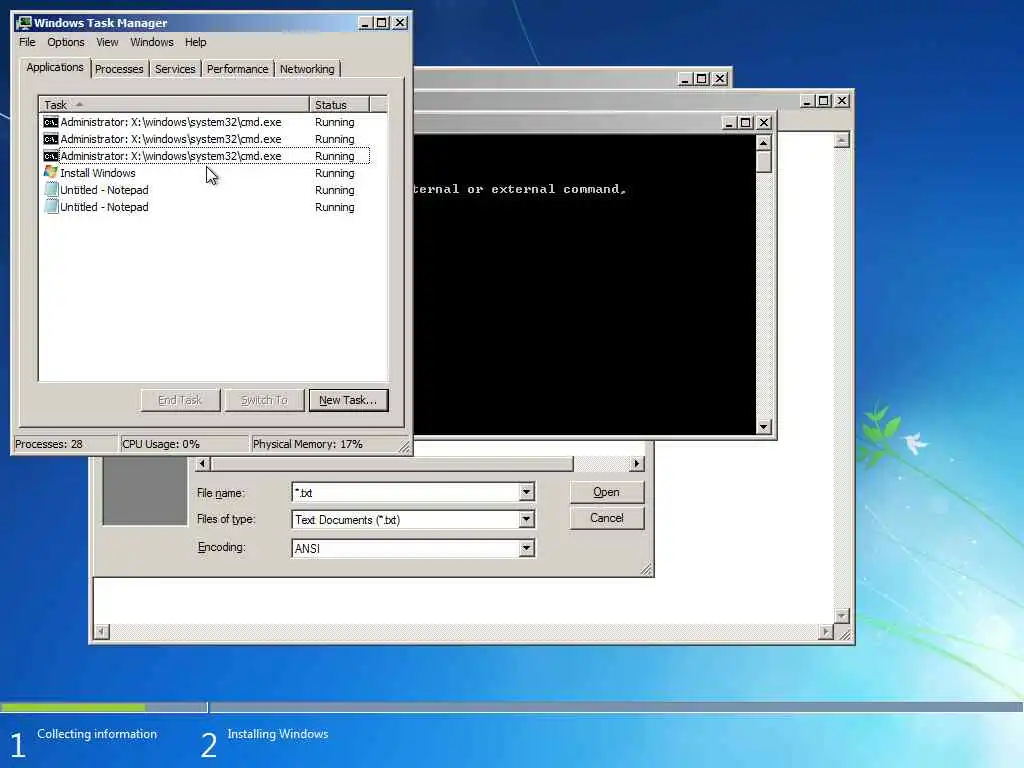Click the Notepad horizontal scroll left arrow

pyautogui.click(x=101, y=632)
